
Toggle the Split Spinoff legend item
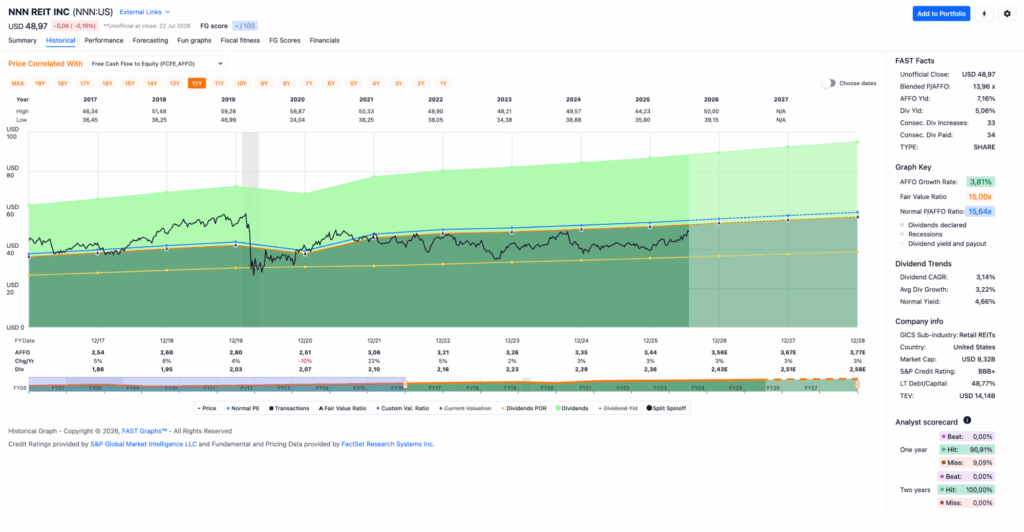[666, 408]
